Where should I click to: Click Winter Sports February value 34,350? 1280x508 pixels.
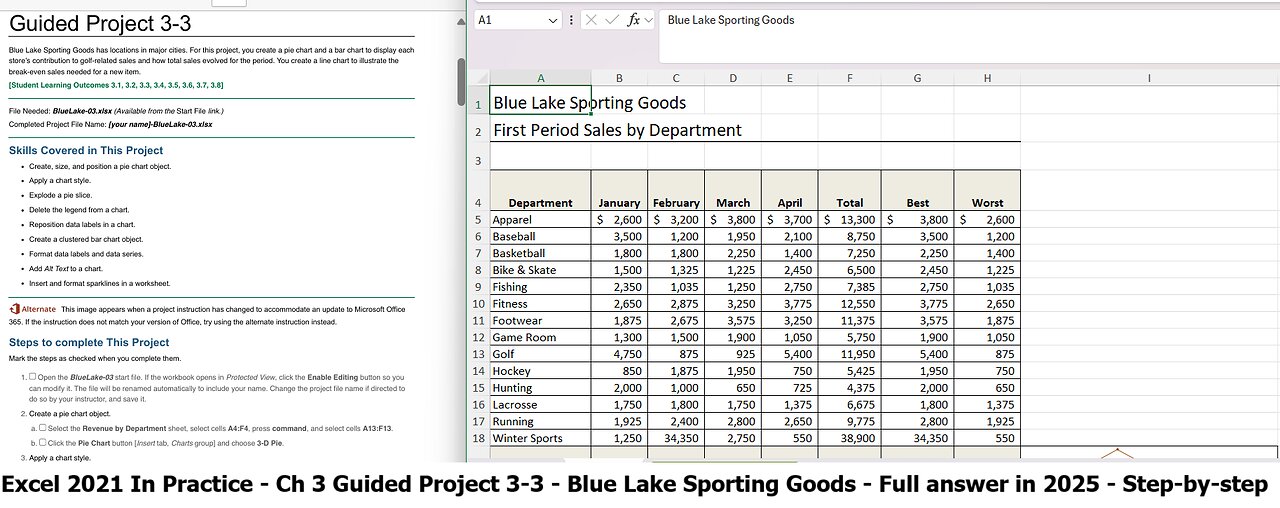676,438
